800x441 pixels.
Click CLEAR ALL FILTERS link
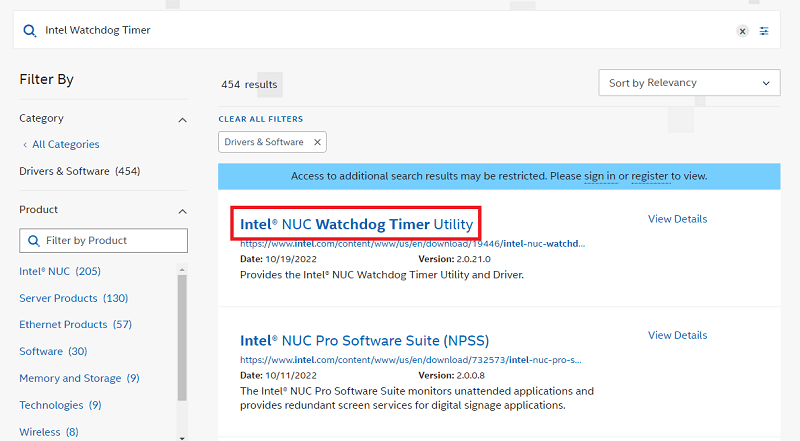point(261,119)
